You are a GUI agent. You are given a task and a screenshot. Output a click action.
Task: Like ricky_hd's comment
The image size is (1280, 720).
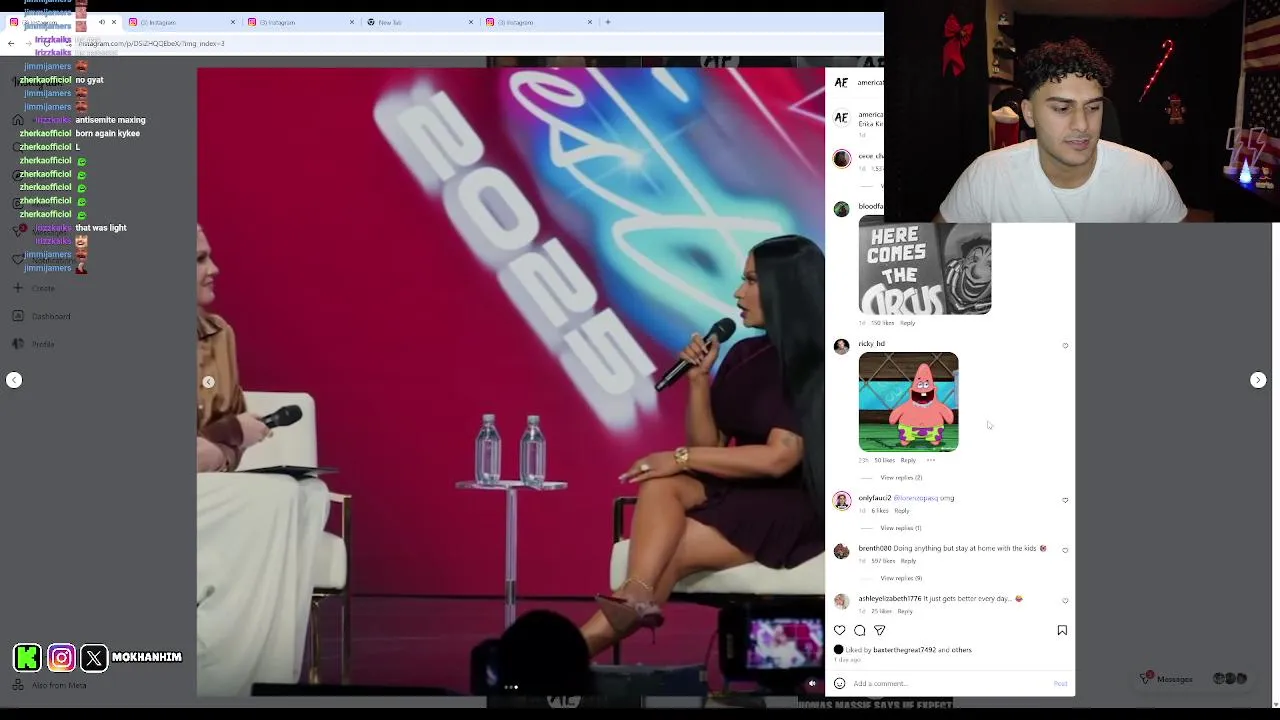(x=1065, y=346)
